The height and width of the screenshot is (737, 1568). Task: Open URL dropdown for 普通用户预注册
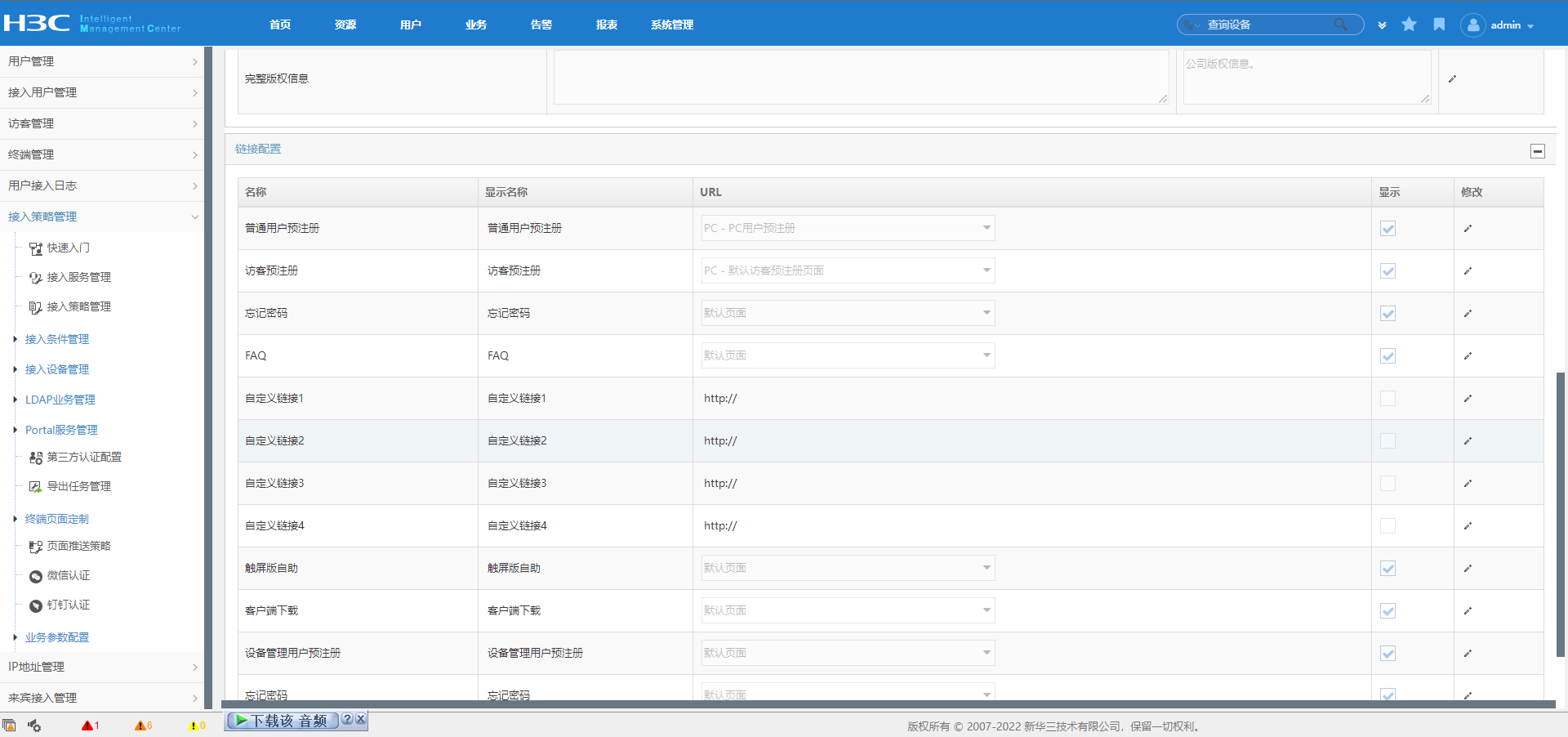pyautogui.click(x=848, y=228)
